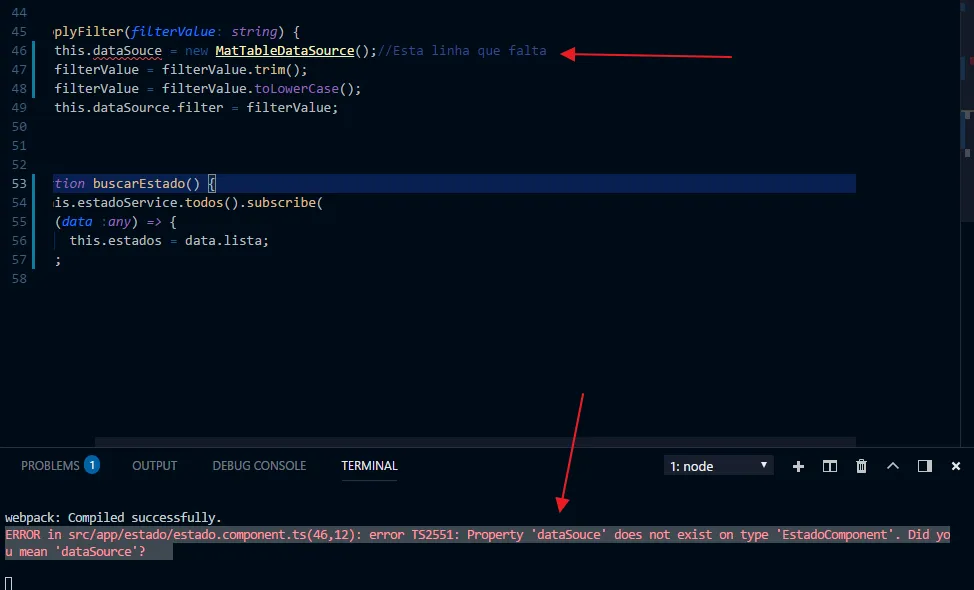Close the terminal panel with the X
Image resolution: width=974 pixels, height=590 pixels.
(x=956, y=466)
